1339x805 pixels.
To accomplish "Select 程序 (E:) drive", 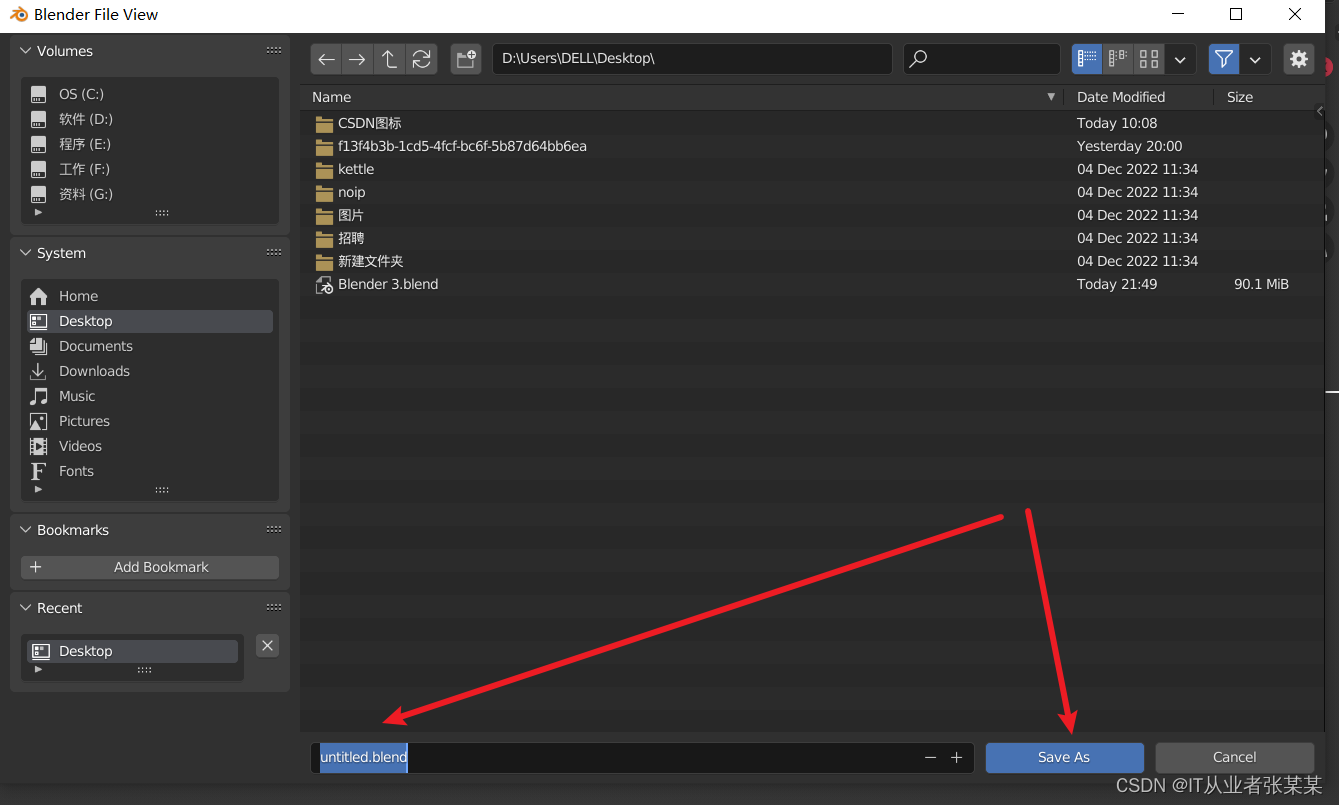I will [150, 144].
